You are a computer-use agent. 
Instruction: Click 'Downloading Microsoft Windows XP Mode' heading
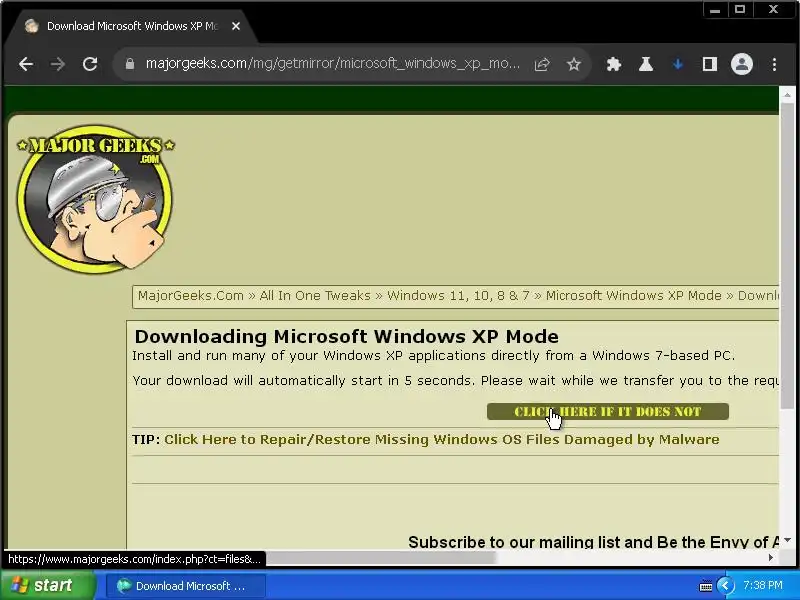346,337
